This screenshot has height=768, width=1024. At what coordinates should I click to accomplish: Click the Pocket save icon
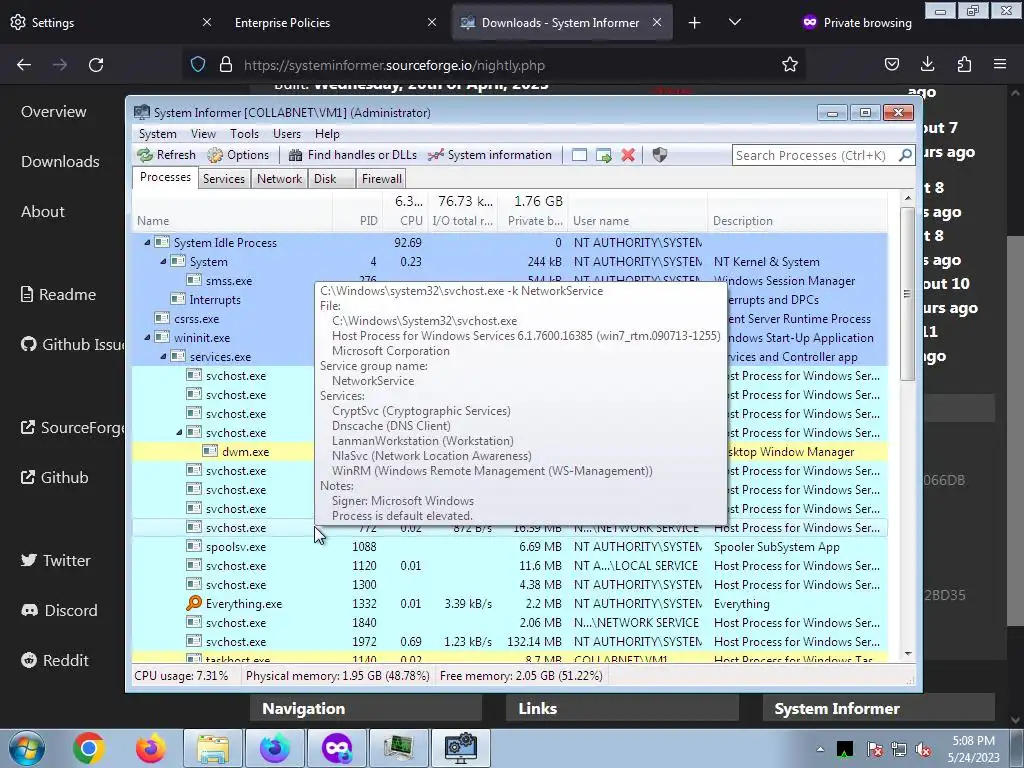coord(891,64)
